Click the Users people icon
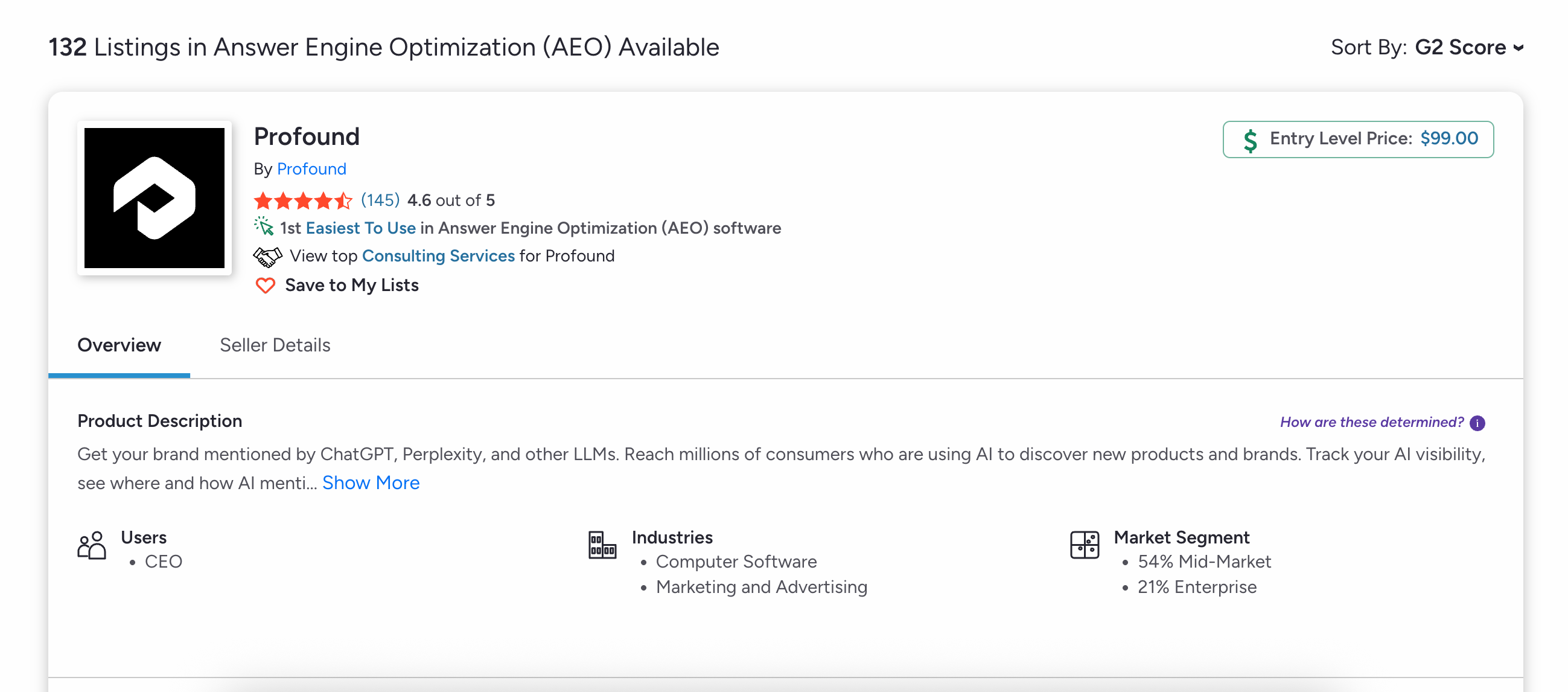 tap(92, 545)
